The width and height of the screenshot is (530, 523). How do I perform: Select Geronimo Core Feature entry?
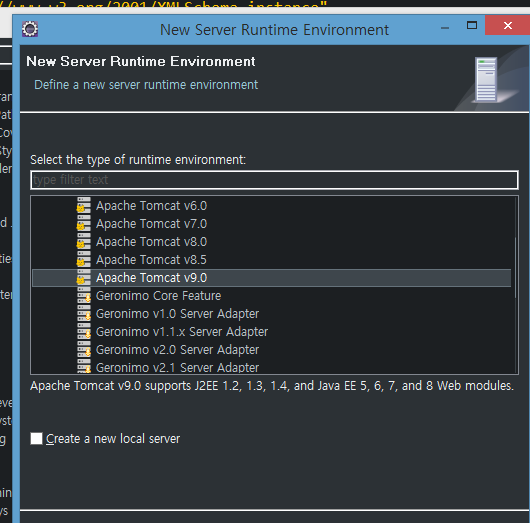click(x=159, y=296)
